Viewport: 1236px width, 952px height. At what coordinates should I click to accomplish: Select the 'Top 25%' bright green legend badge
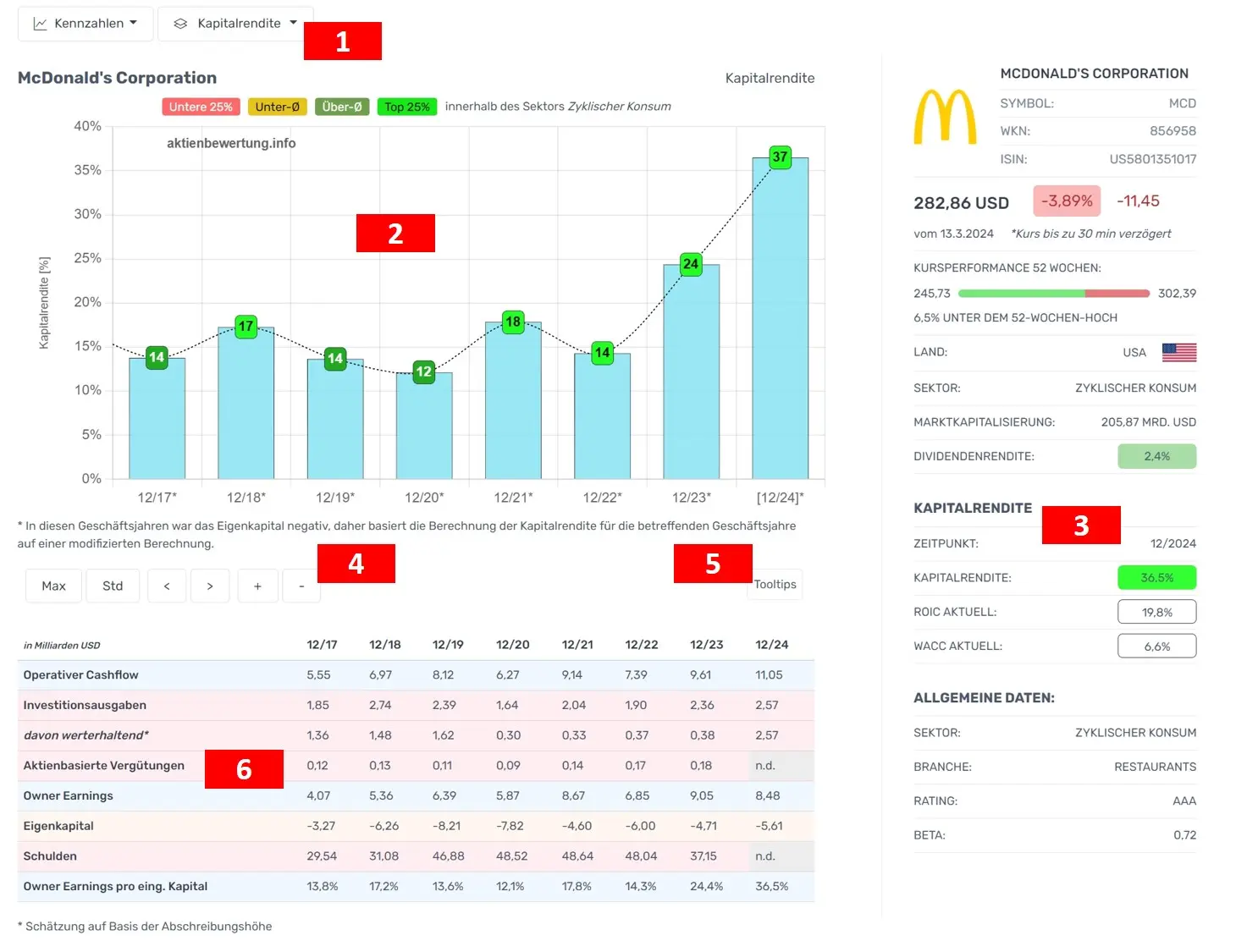(x=407, y=107)
